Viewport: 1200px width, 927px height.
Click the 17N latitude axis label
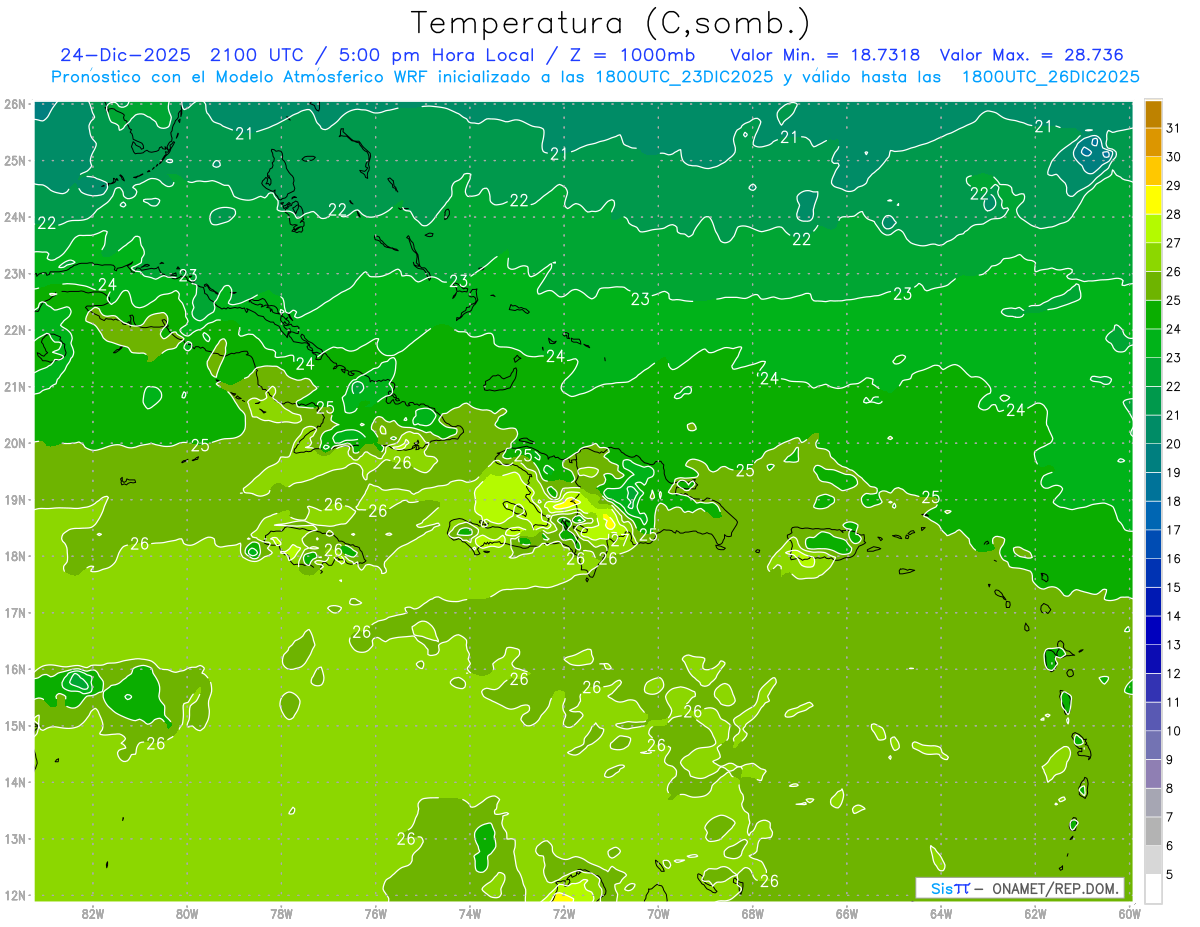[x=14, y=612]
